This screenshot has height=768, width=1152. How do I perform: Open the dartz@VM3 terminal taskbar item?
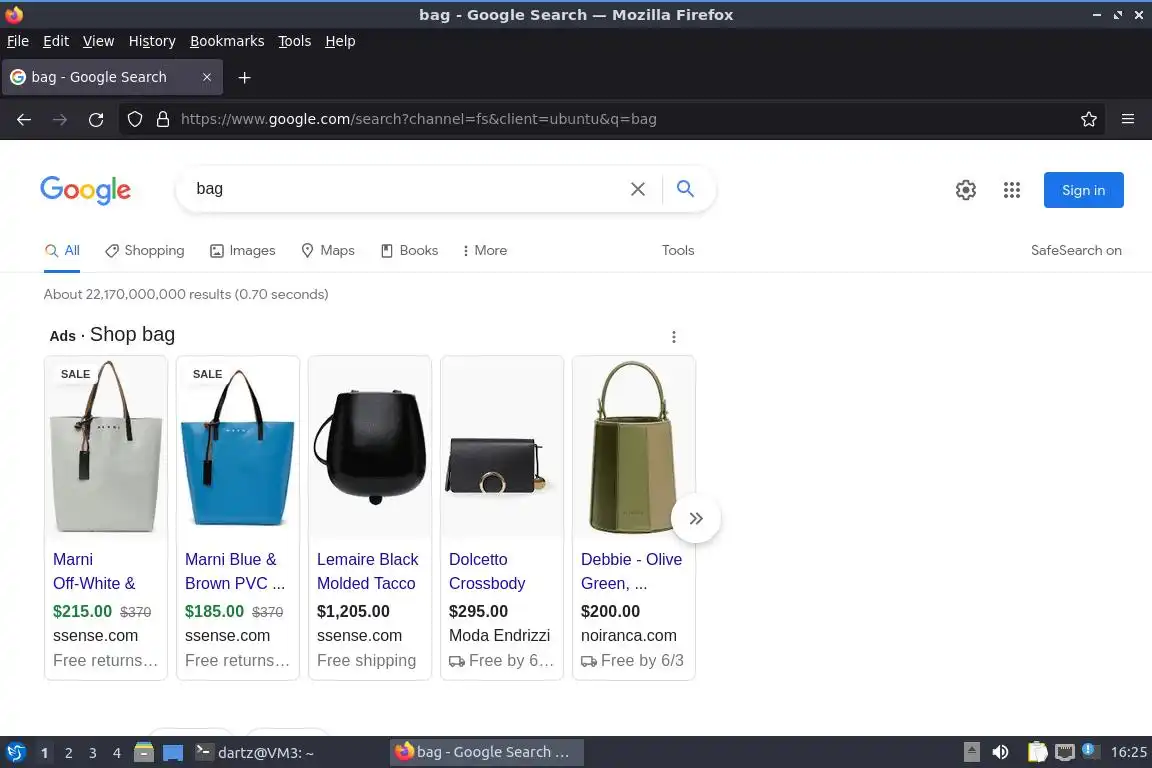point(255,753)
